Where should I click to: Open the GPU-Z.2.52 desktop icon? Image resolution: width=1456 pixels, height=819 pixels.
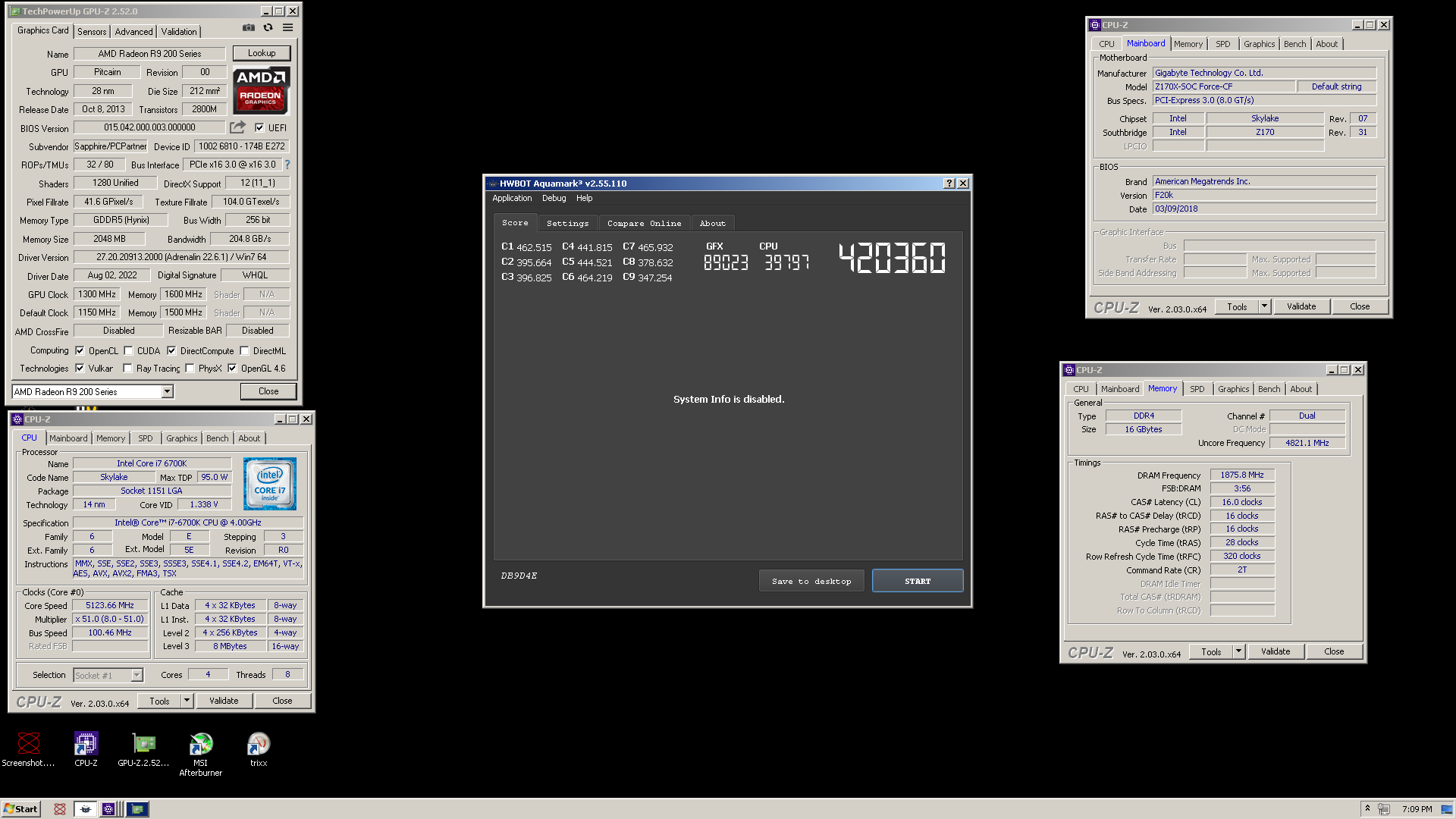tap(143, 749)
